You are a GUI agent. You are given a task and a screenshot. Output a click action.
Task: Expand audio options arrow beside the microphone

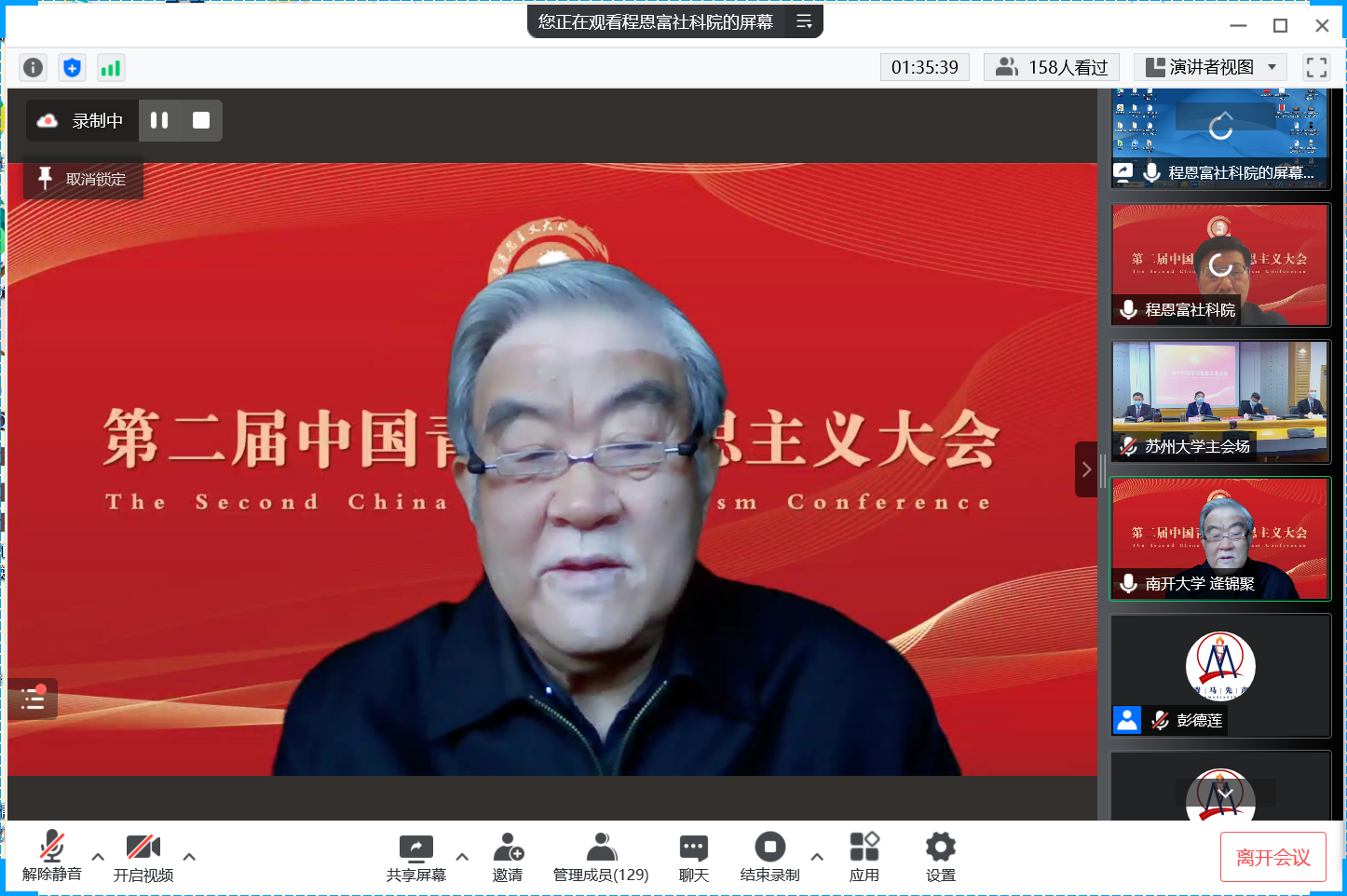point(98,857)
